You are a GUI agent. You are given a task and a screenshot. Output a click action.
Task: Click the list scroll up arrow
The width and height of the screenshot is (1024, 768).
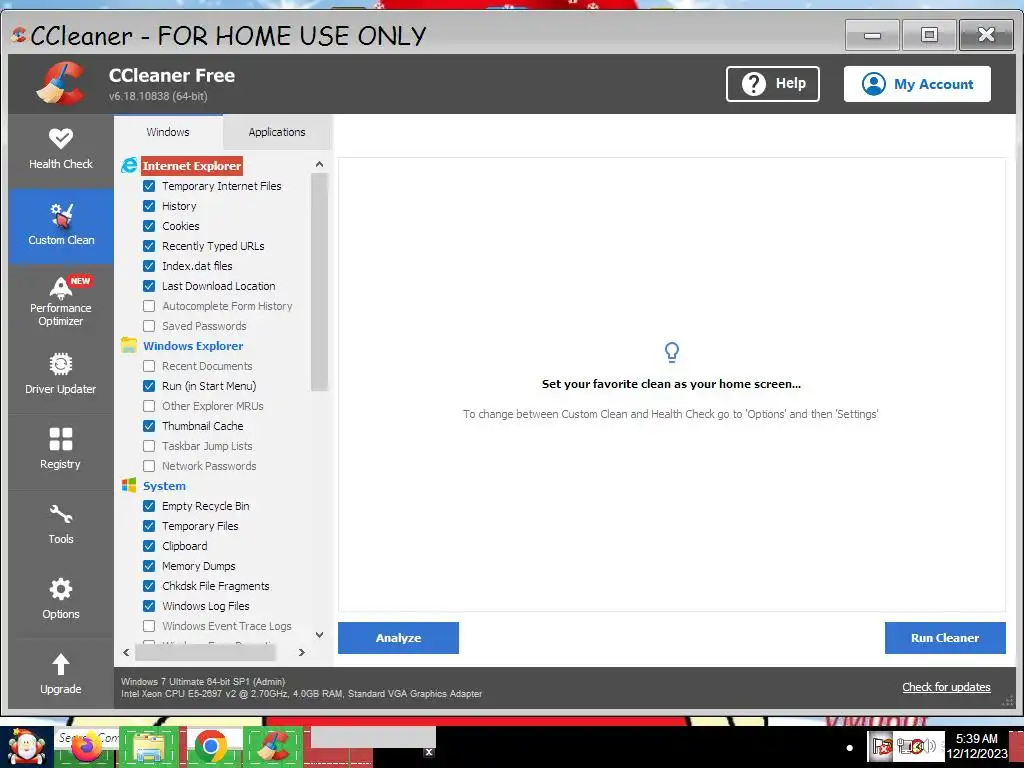319,164
